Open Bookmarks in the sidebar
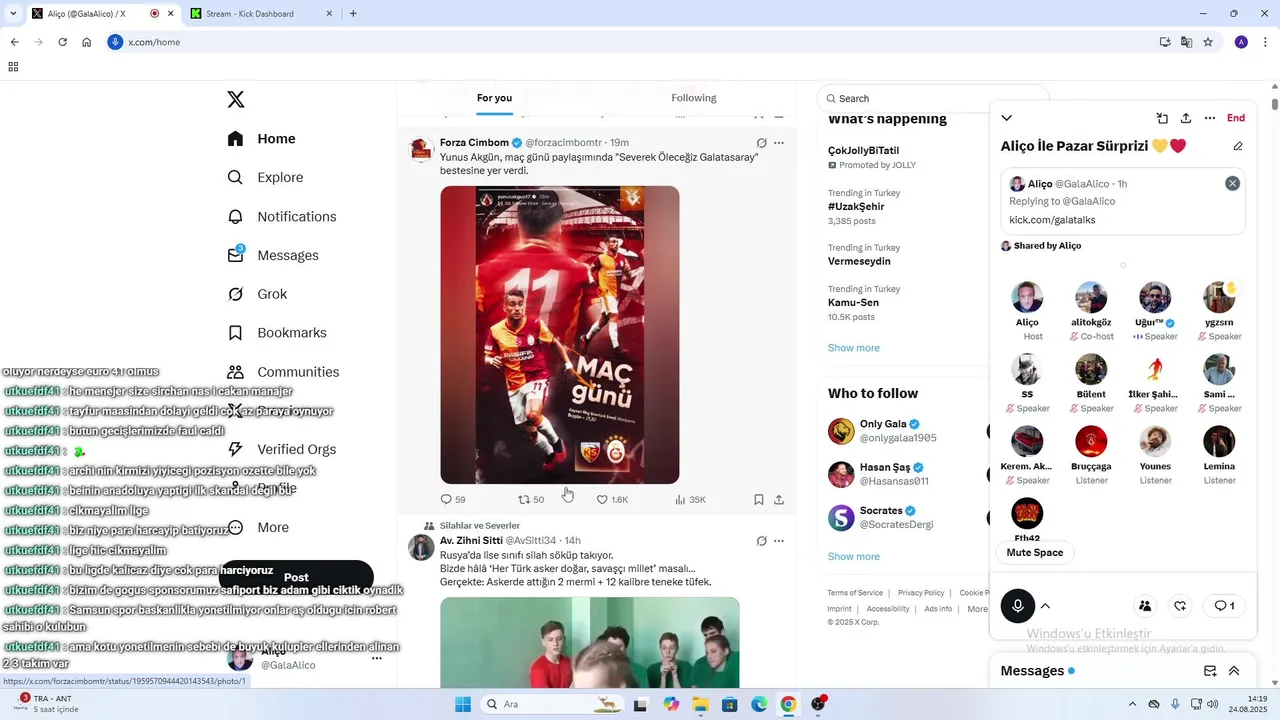1280x720 pixels. [x=277, y=333]
